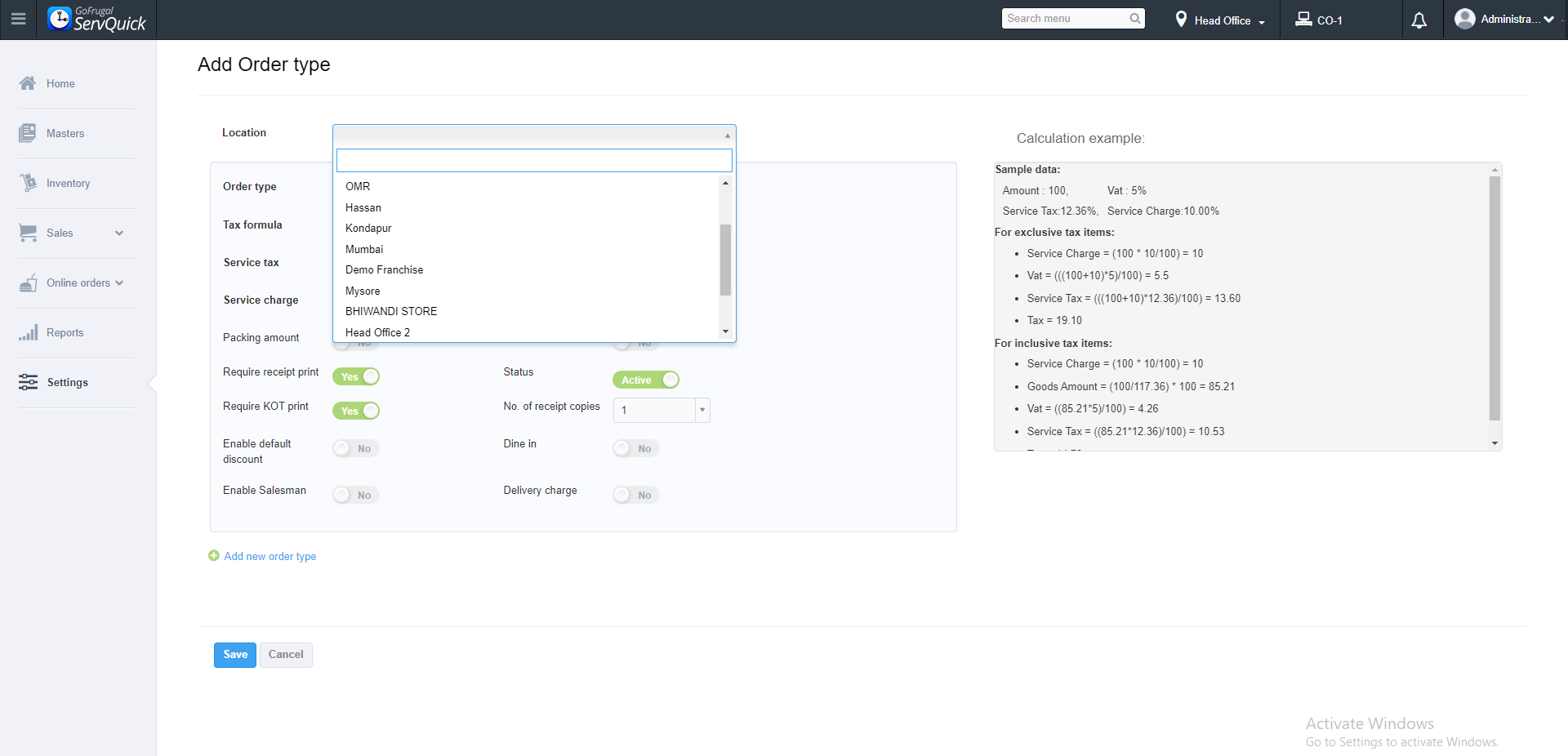The image size is (1568, 756).
Task: Open Settings in the sidebar
Action: (x=68, y=382)
